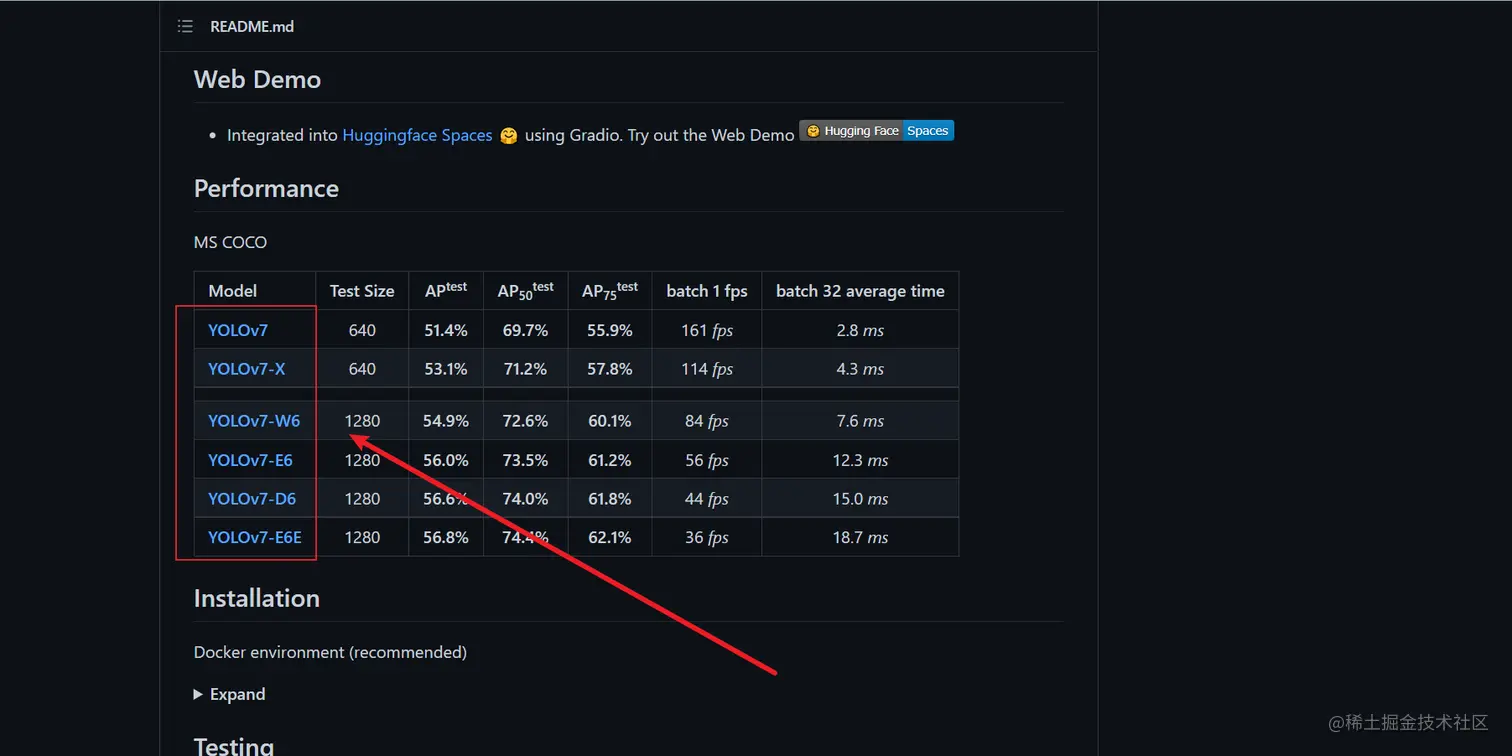The height and width of the screenshot is (756, 1512).
Task: Click the batch 1 fps column header
Action: (x=707, y=291)
